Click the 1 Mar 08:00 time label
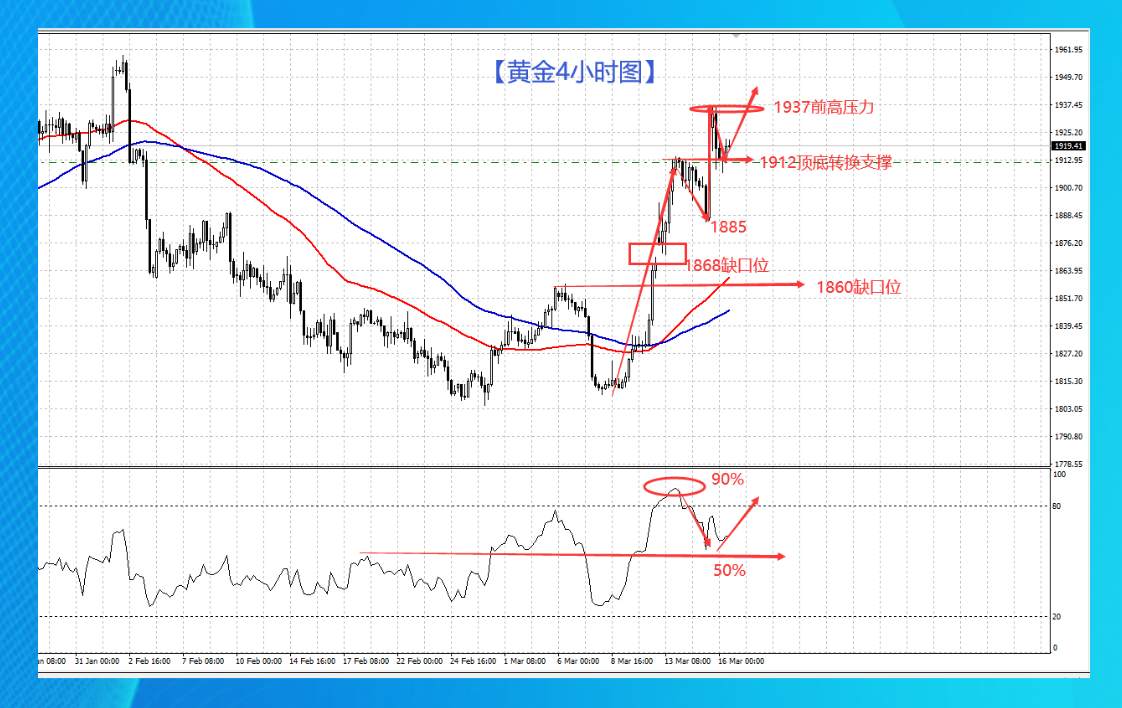 pos(525,661)
